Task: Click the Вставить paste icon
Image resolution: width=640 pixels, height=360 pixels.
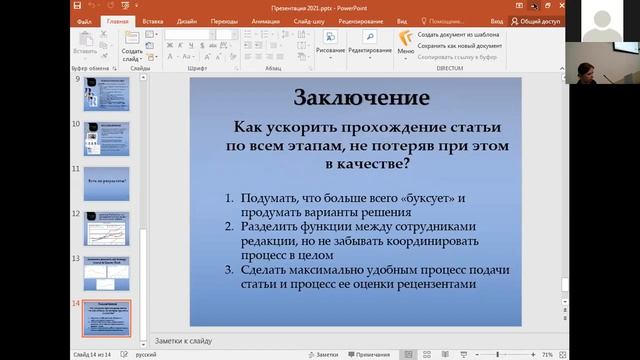Action: [x=85, y=40]
